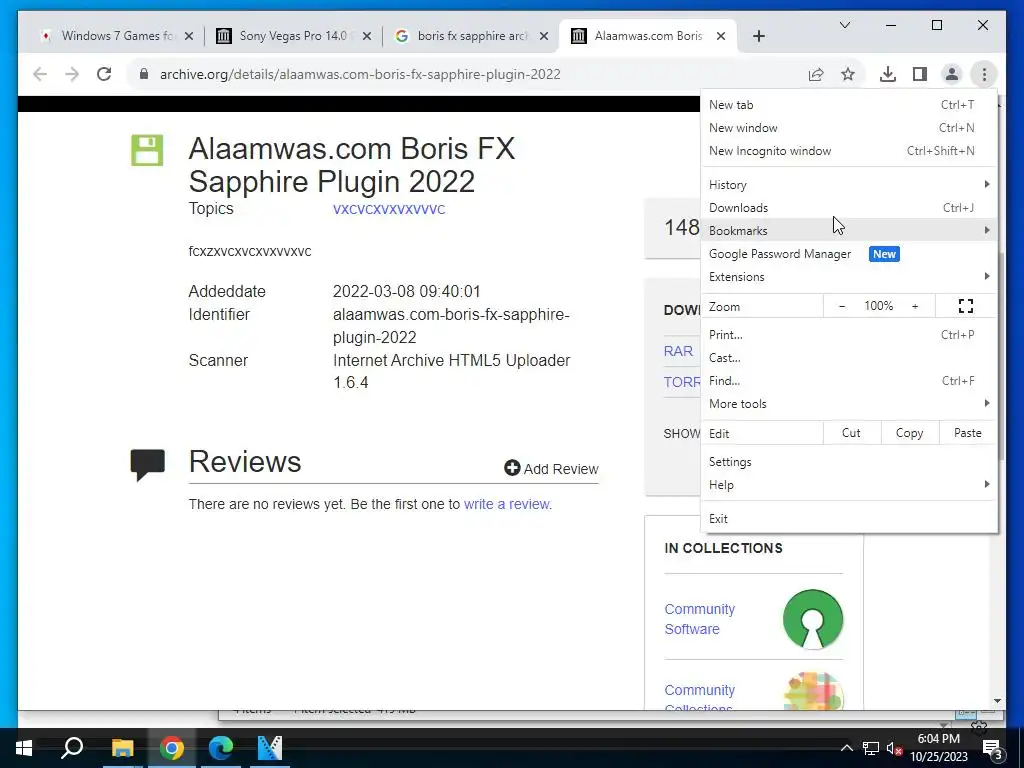Click the Community Software green logo
This screenshot has width=1024, height=768.
pos(812,619)
